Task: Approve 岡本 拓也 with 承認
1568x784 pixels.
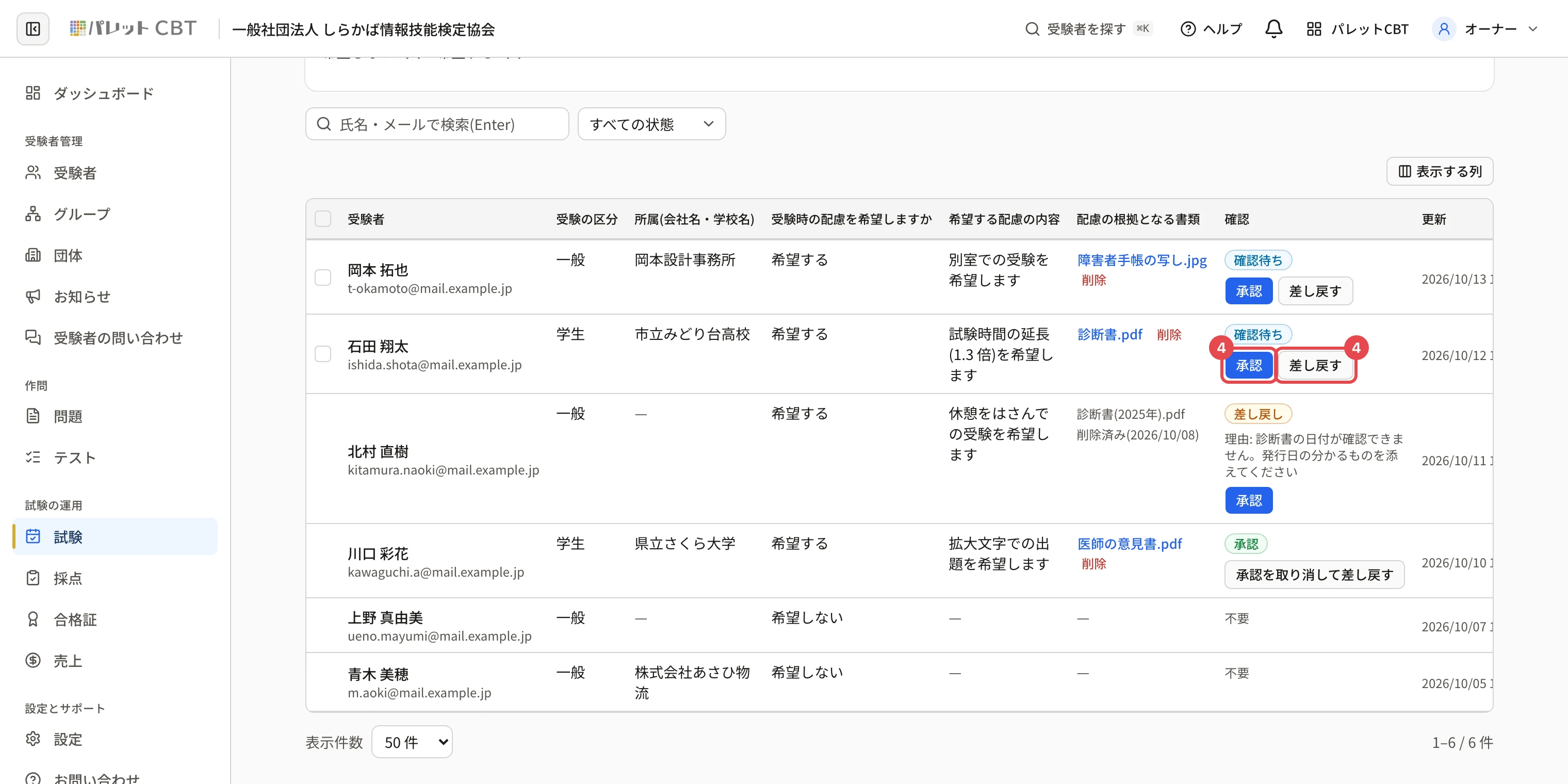Action: click(x=1248, y=291)
